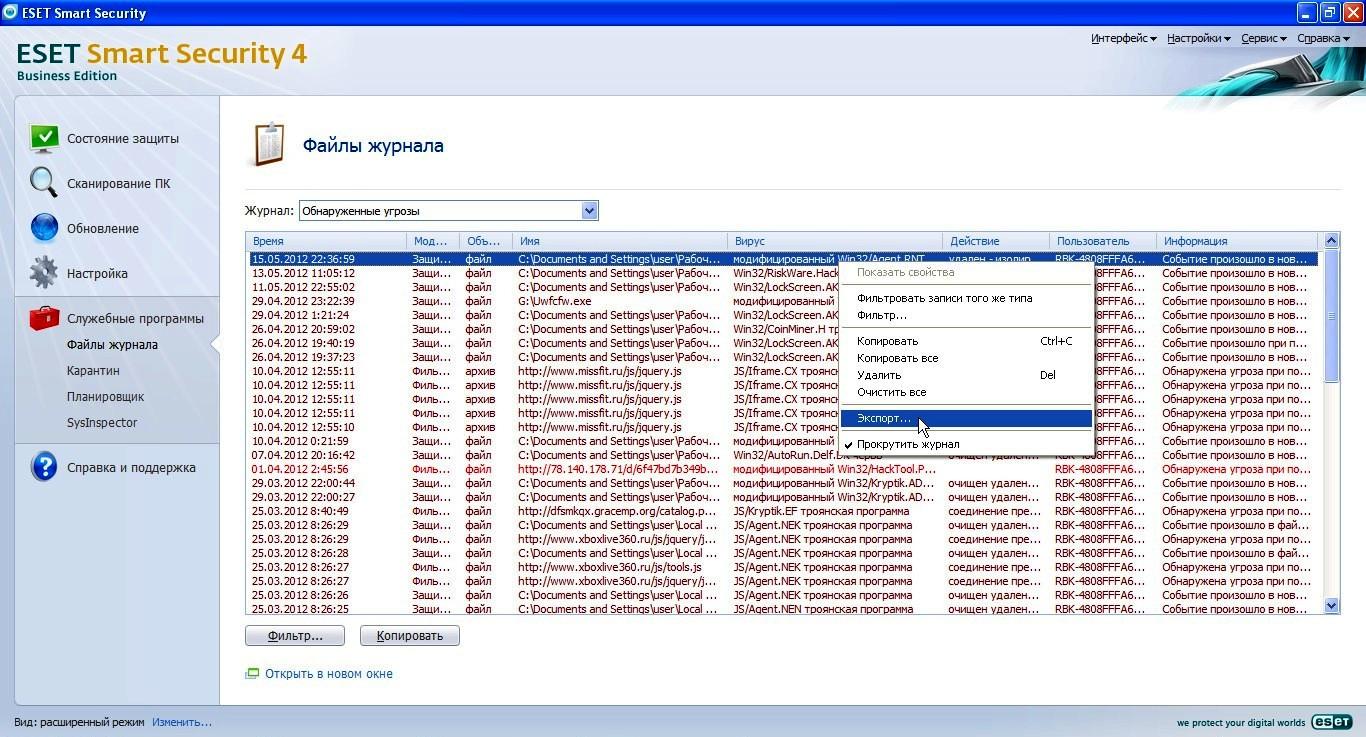Select the row with http://www.xboxlive360.ru/js/tools.js

(x=783, y=567)
